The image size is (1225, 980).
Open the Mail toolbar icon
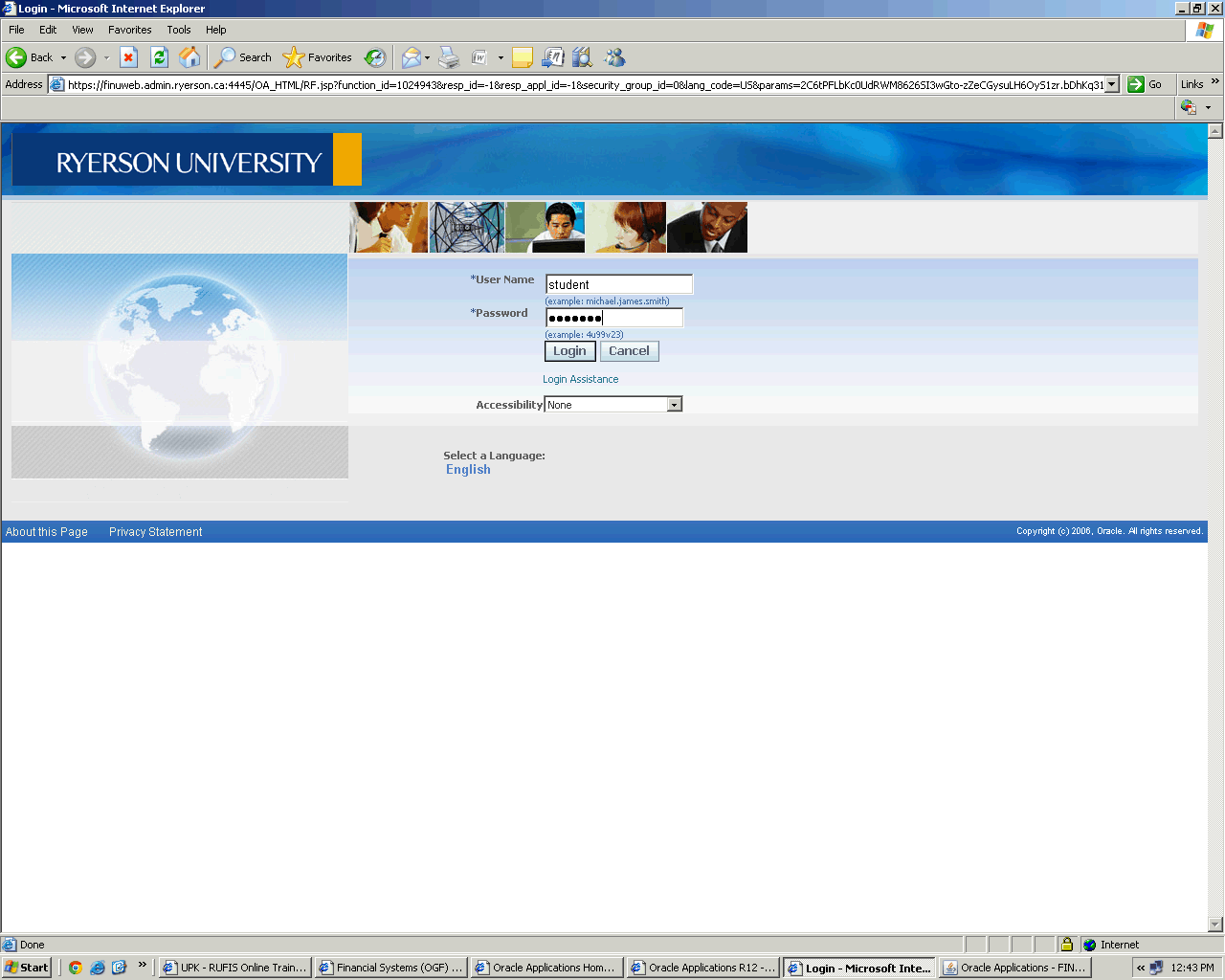point(411,57)
